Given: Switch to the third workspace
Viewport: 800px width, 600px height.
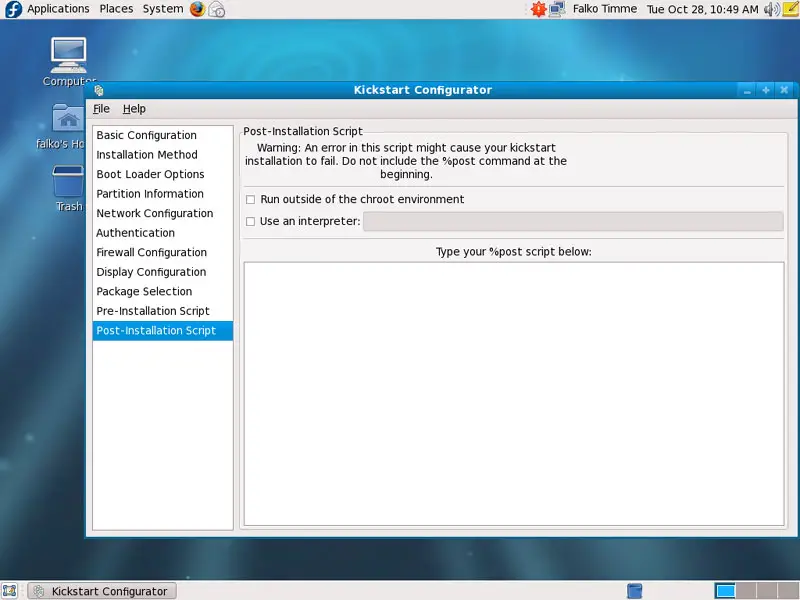Looking at the screenshot, I should 767,591.
